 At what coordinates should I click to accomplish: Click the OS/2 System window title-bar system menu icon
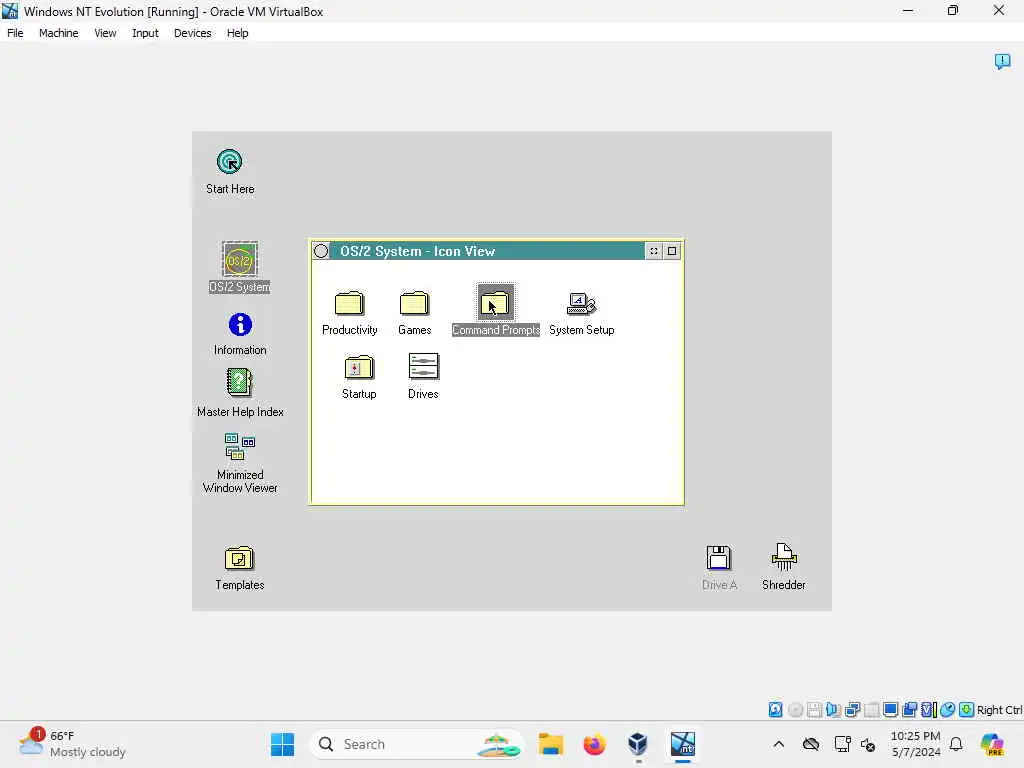pyautogui.click(x=321, y=251)
